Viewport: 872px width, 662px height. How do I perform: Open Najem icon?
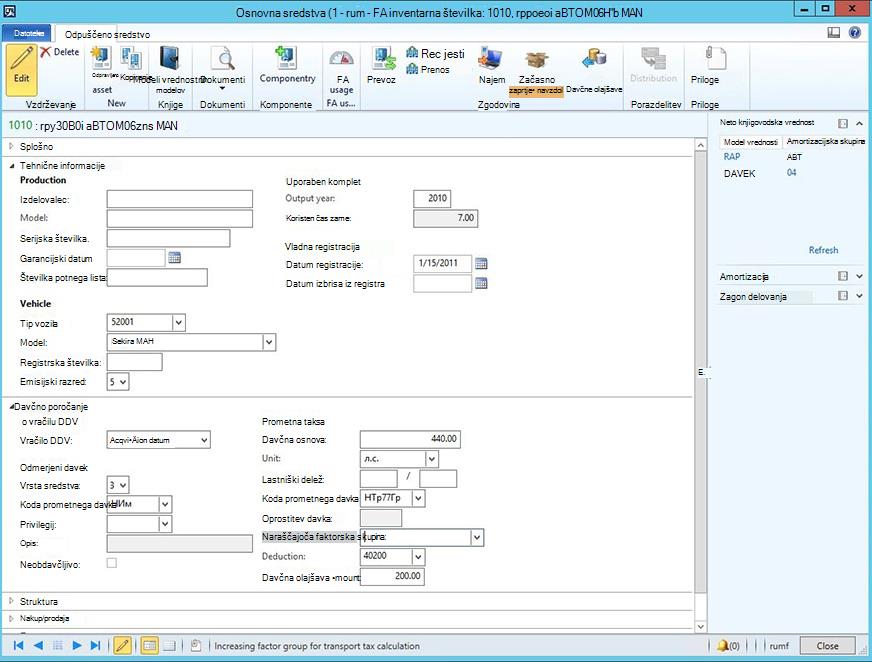492,59
